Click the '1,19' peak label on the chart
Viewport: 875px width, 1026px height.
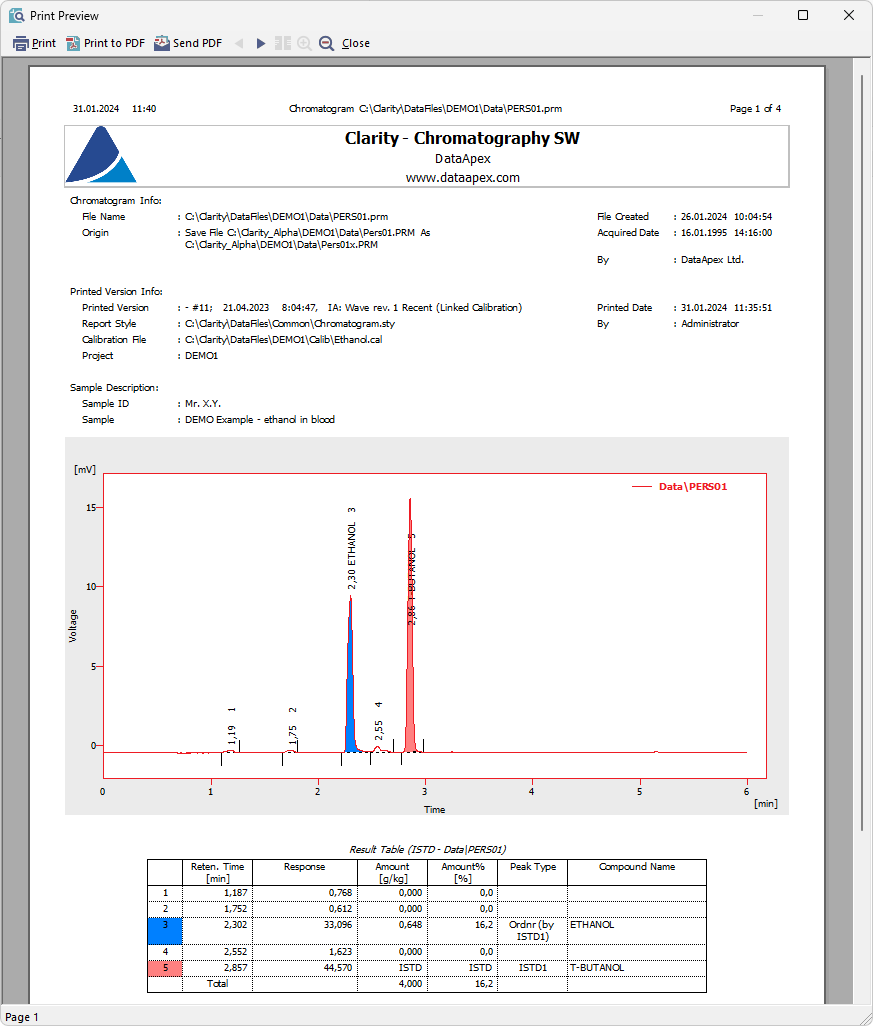click(232, 735)
